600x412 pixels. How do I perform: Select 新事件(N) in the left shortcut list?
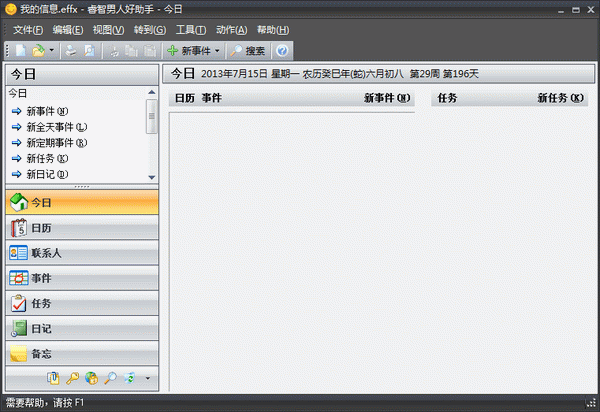(x=47, y=111)
